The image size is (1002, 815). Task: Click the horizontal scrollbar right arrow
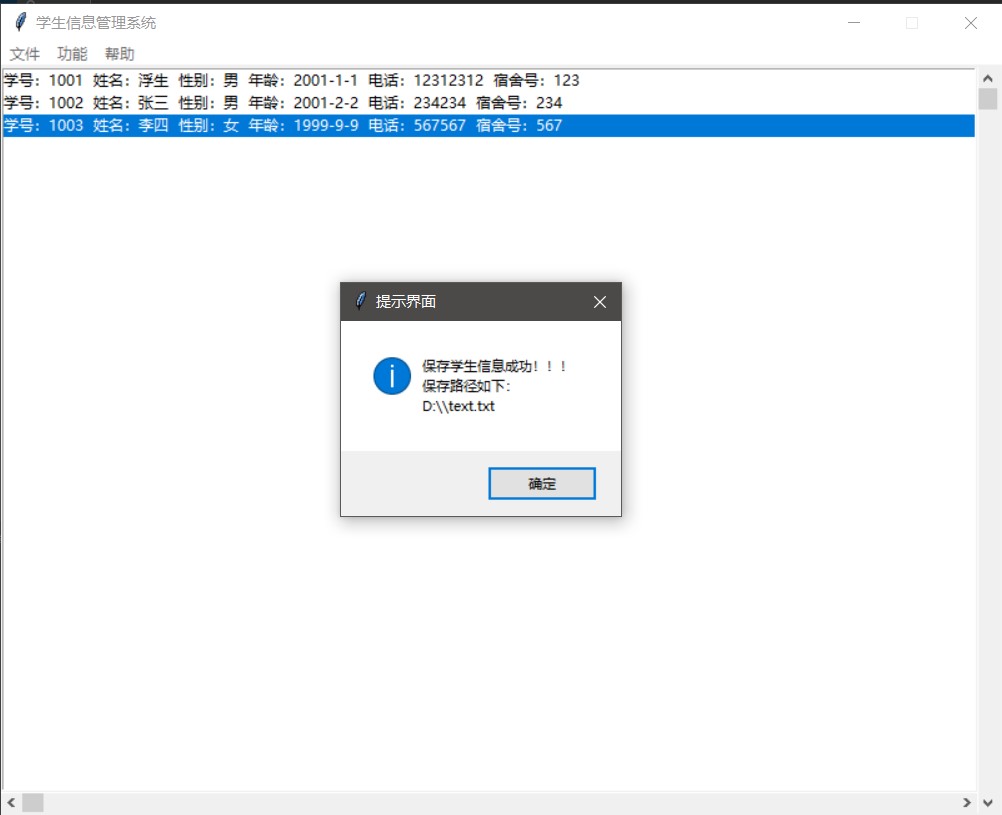pyautogui.click(x=967, y=802)
